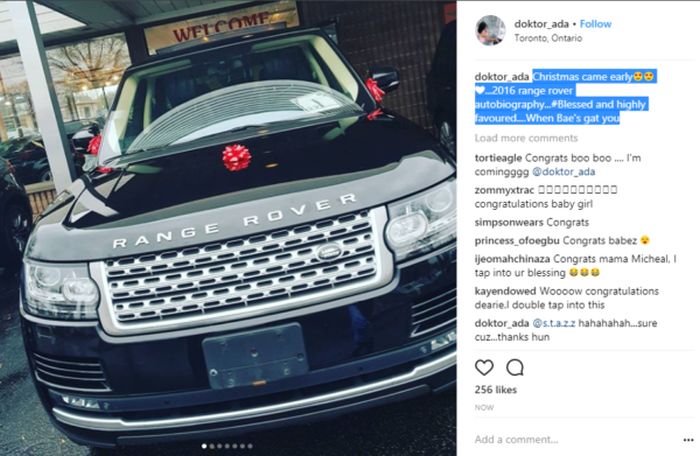View the 256 likes list
The width and height of the screenshot is (700, 456).
[496, 390]
